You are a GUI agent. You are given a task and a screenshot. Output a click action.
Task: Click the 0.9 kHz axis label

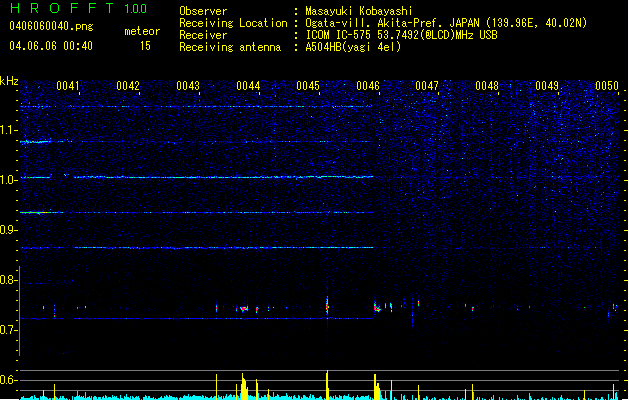pos(8,230)
